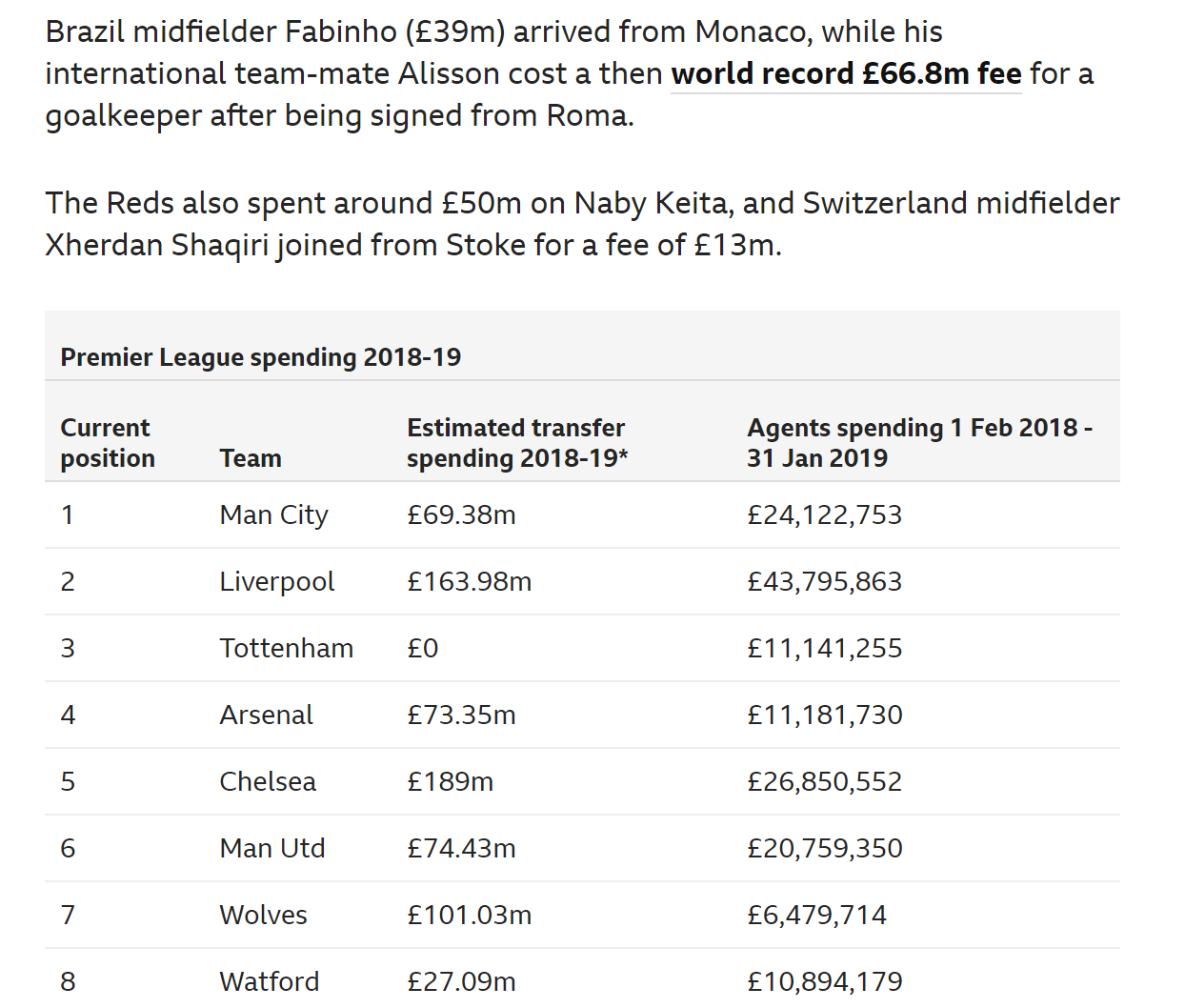Click Liverpool's £43,795,863 agents spending
Screen dimensions: 1185x1008
[824, 581]
